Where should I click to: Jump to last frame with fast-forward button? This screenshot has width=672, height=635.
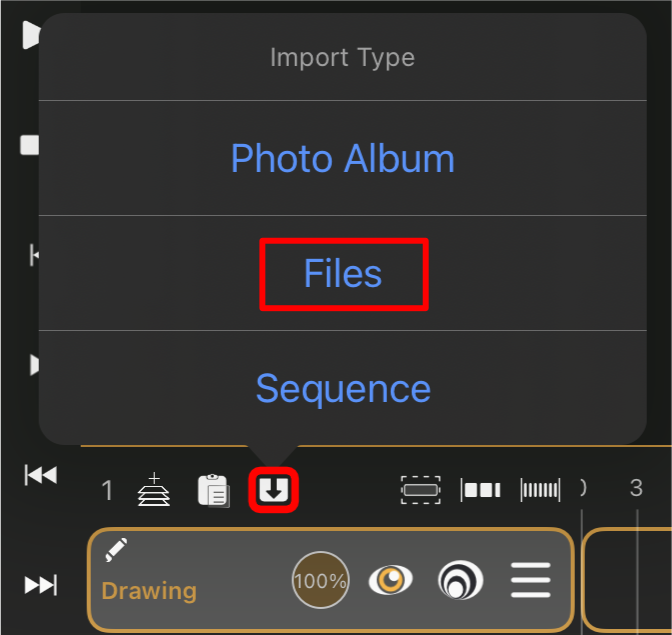41,585
